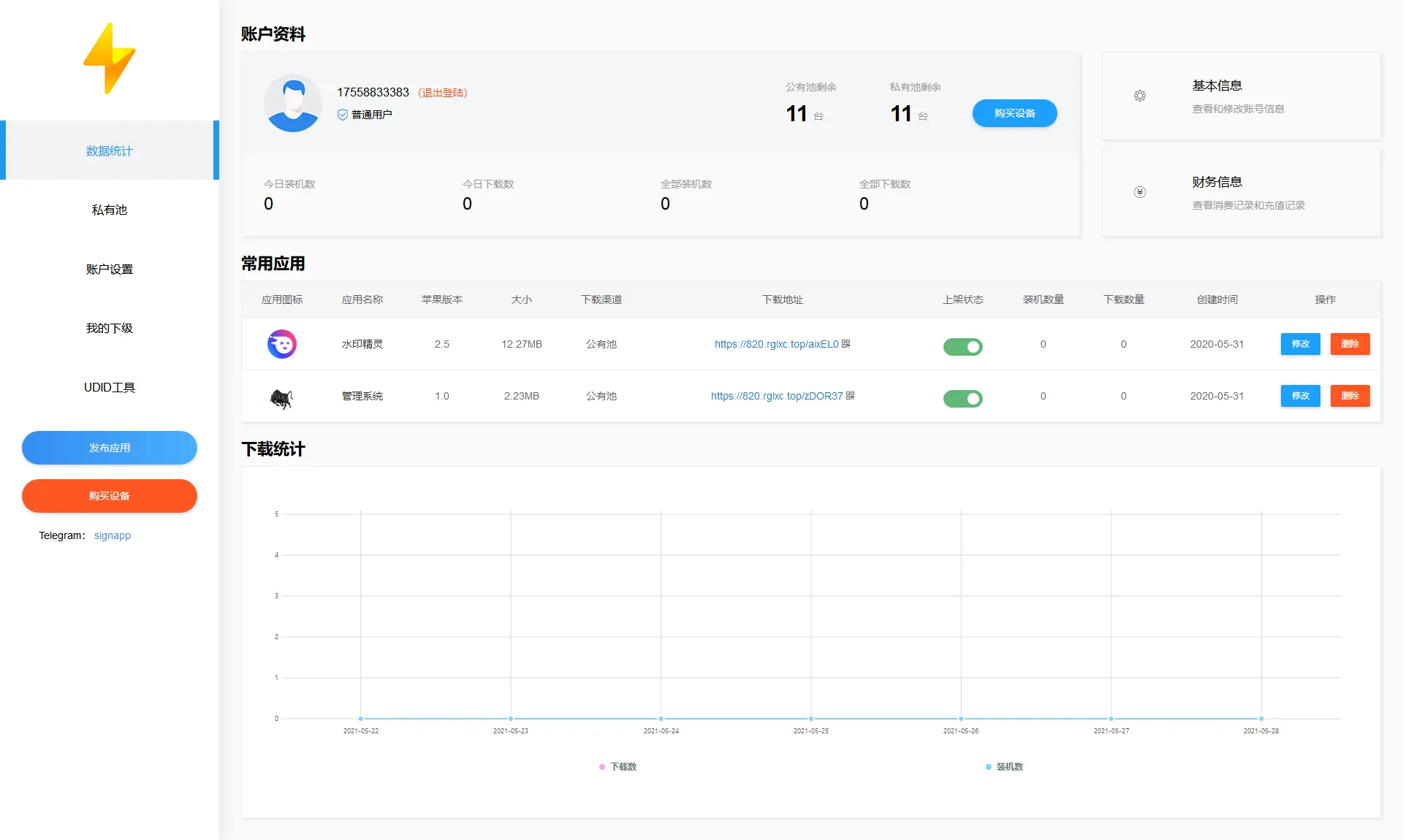Click the 购买设备 button in account panel
The height and width of the screenshot is (840, 1403).
pos(1014,113)
